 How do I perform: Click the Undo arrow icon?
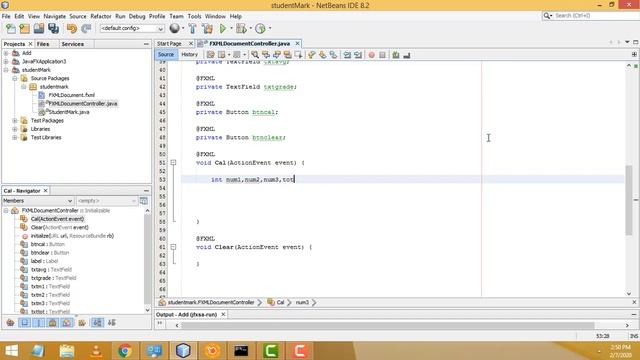pos(72,28)
